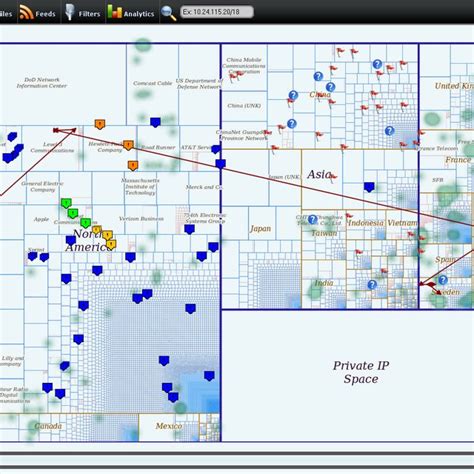474x474 pixels.
Task: Select blue marker below Comcast Cable
Action: [x=155, y=122]
